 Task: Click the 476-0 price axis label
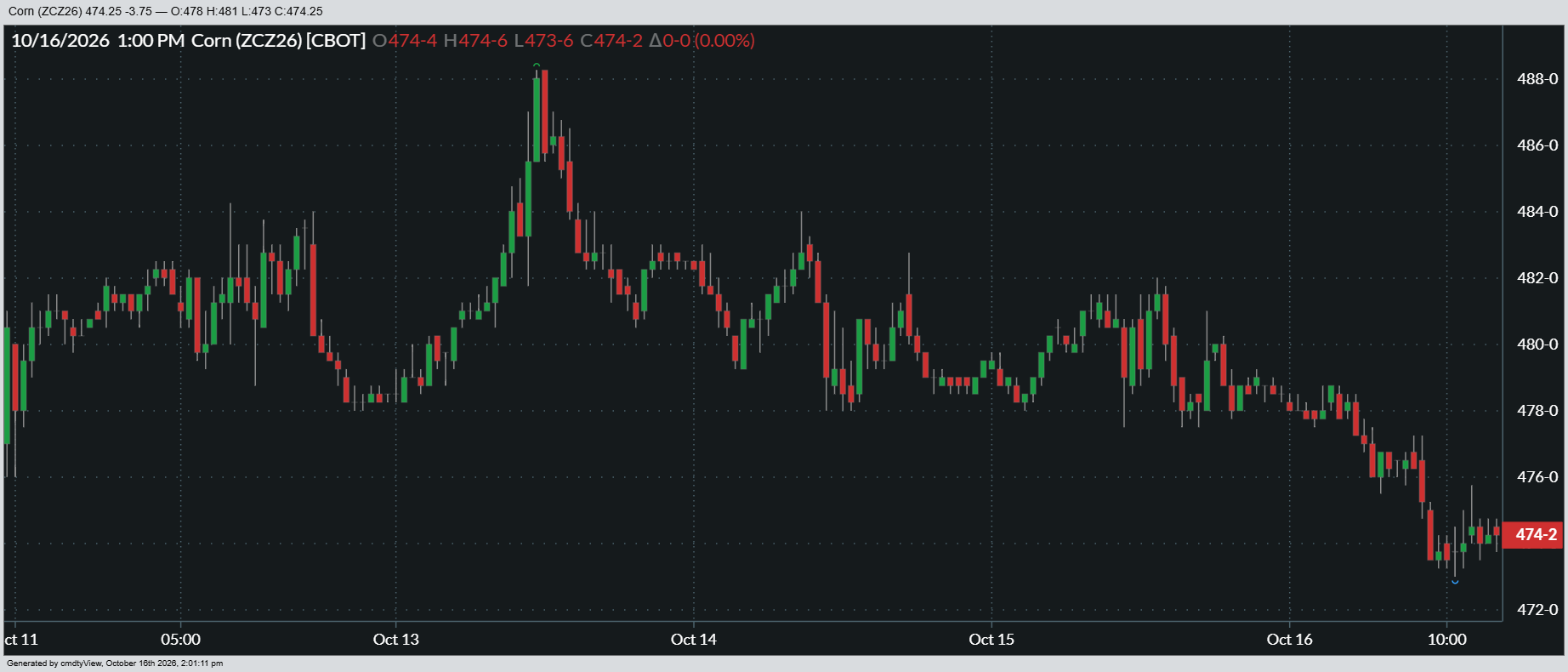point(1537,477)
